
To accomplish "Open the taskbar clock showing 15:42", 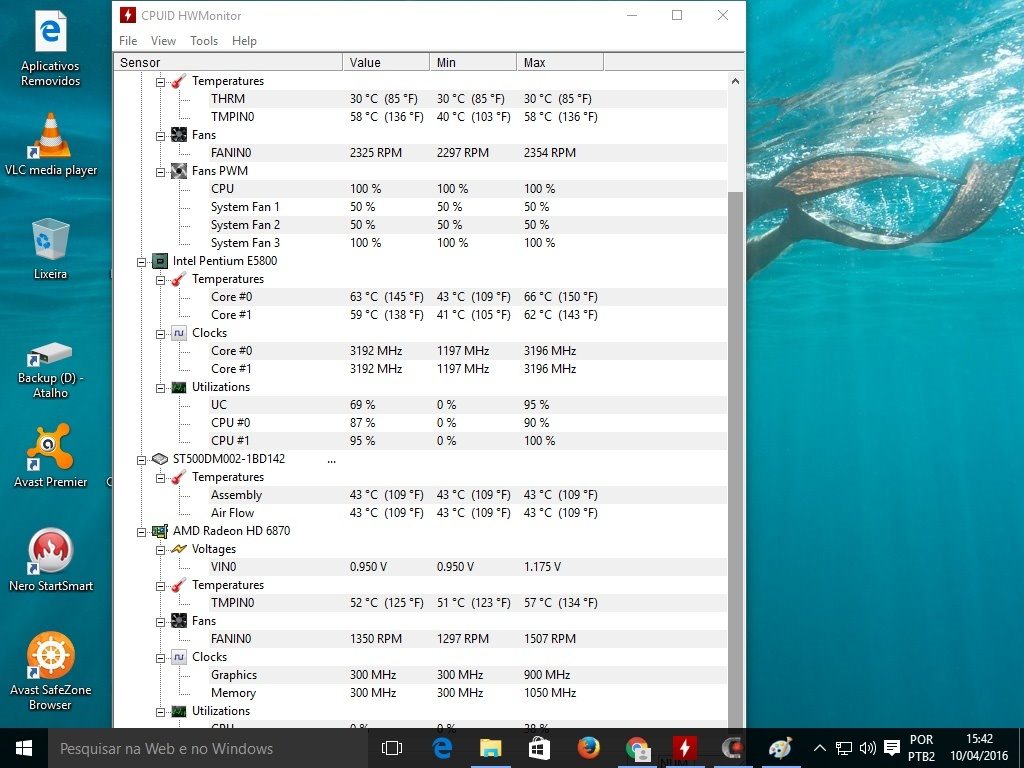I will [x=979, y=748].
